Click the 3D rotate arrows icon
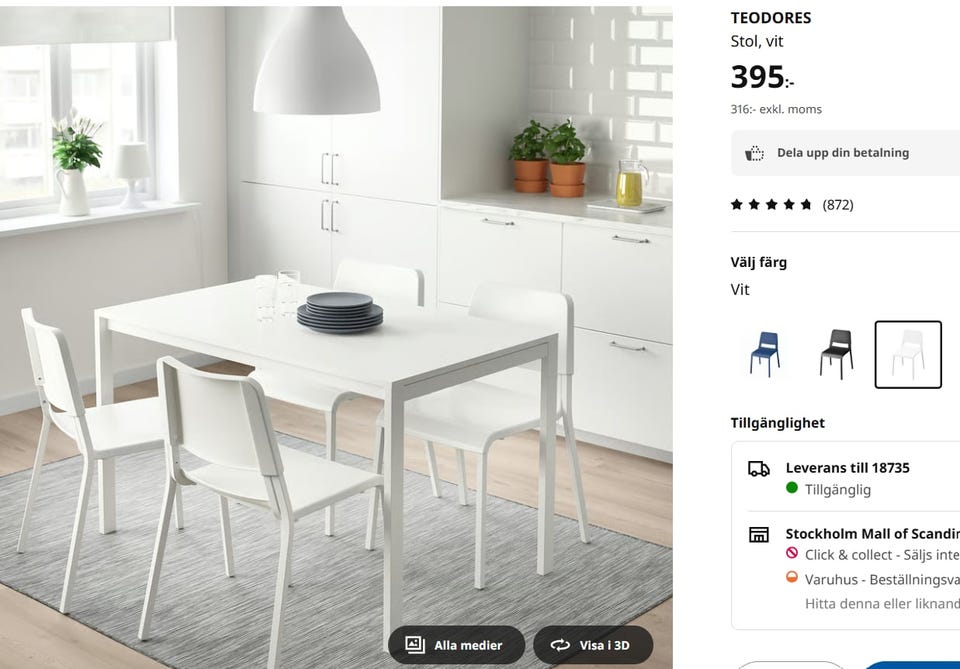The height and width of the screenshot is (669, 960). coord(560,645)
